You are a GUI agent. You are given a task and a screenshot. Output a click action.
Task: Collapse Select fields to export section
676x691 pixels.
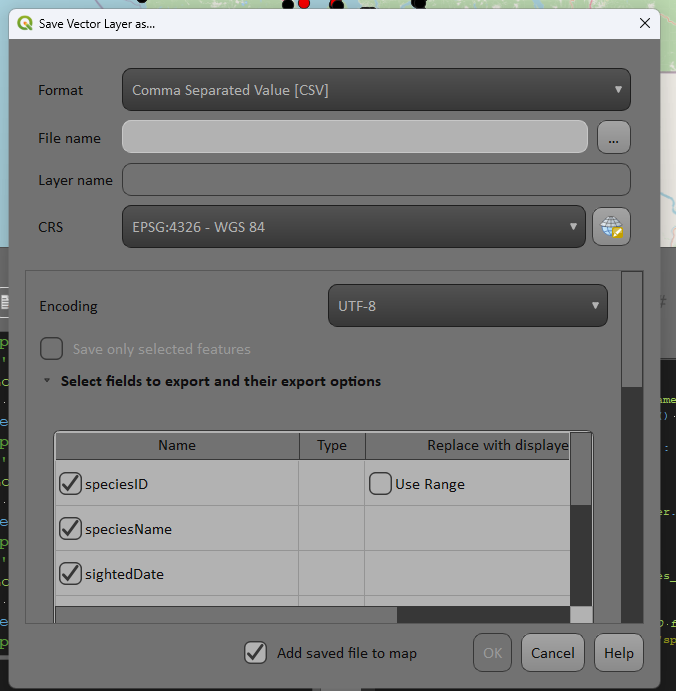click(x=47, y=380)
